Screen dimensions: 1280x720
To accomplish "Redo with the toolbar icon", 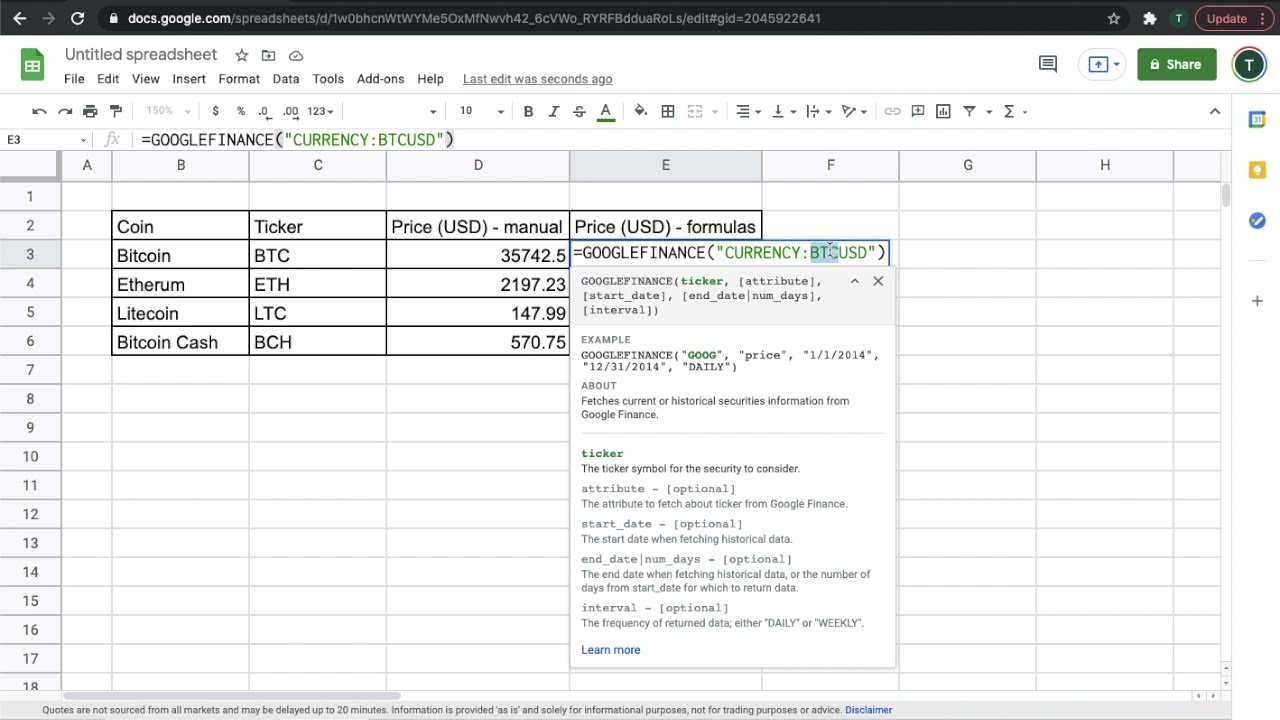I will click(65, 111).
